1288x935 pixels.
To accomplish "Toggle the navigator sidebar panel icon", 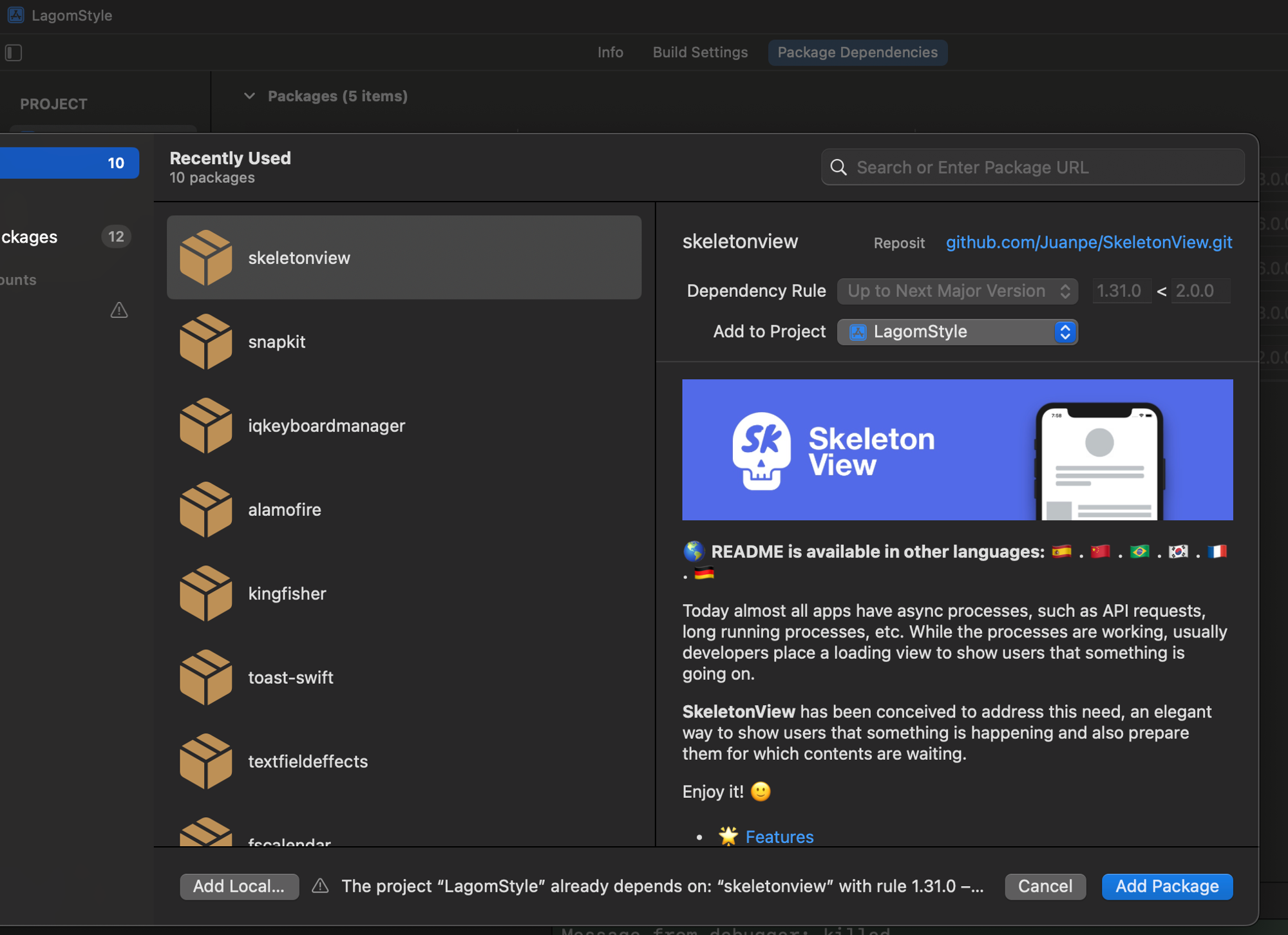I will (14, 52).
